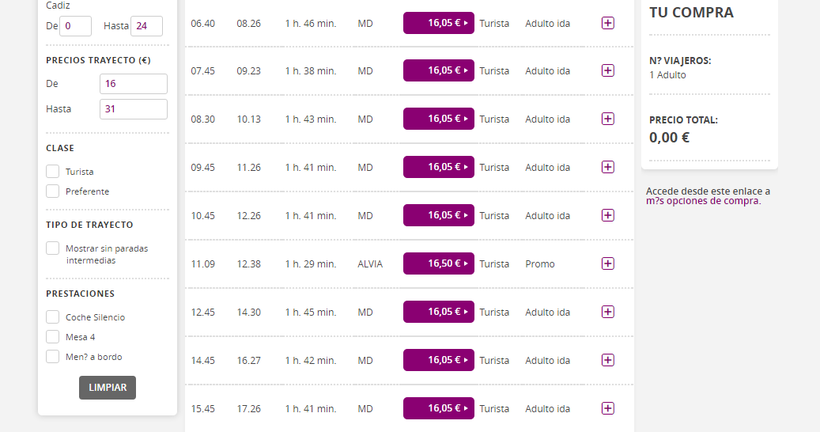820x432 pixels.
Task: Expand details for the 07.45 train
Action: [x=607, y=70]
